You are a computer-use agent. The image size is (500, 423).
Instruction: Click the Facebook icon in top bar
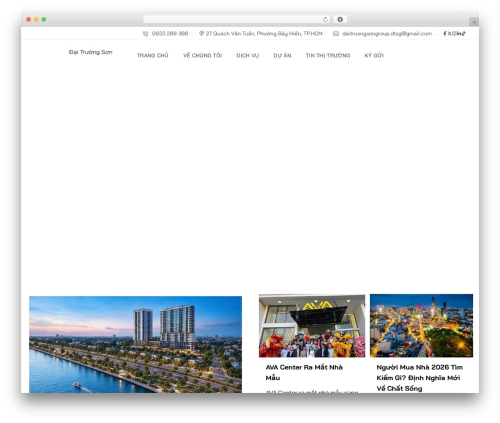click(x=445, y=33)
